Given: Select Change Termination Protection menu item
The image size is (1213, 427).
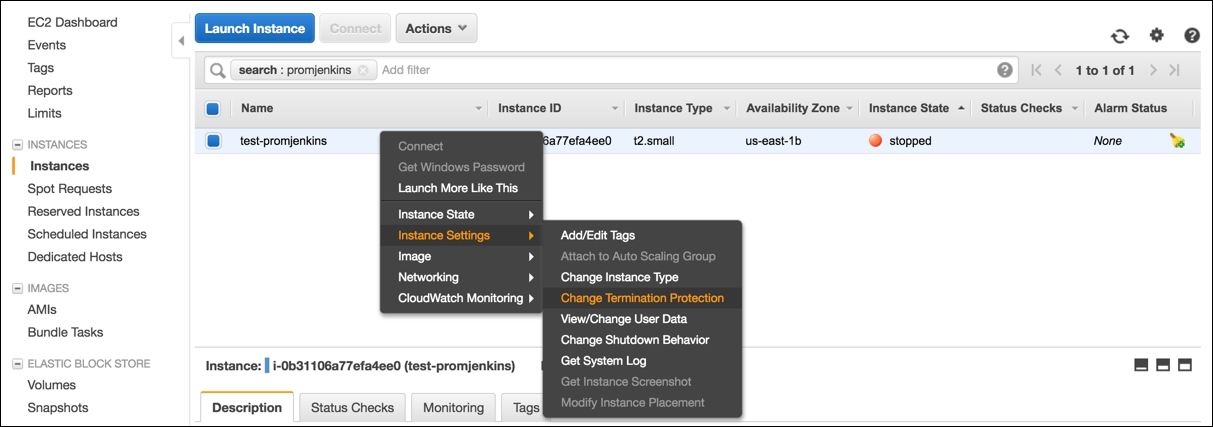Looking at the screenshot, I should click(642, 298).
